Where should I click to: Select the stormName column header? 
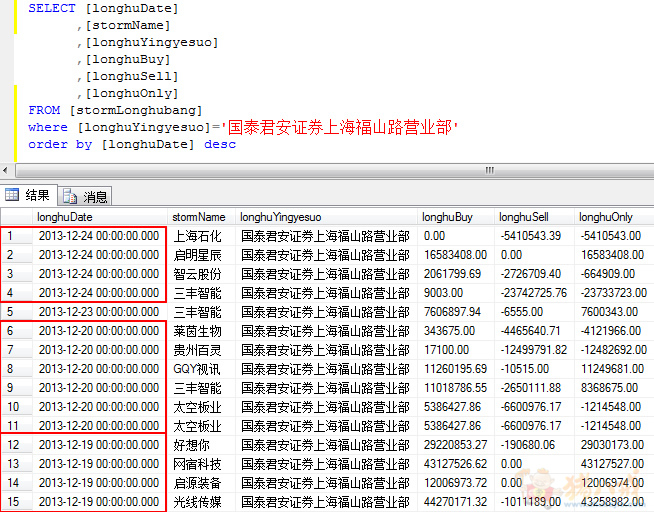tap(201, 217)
